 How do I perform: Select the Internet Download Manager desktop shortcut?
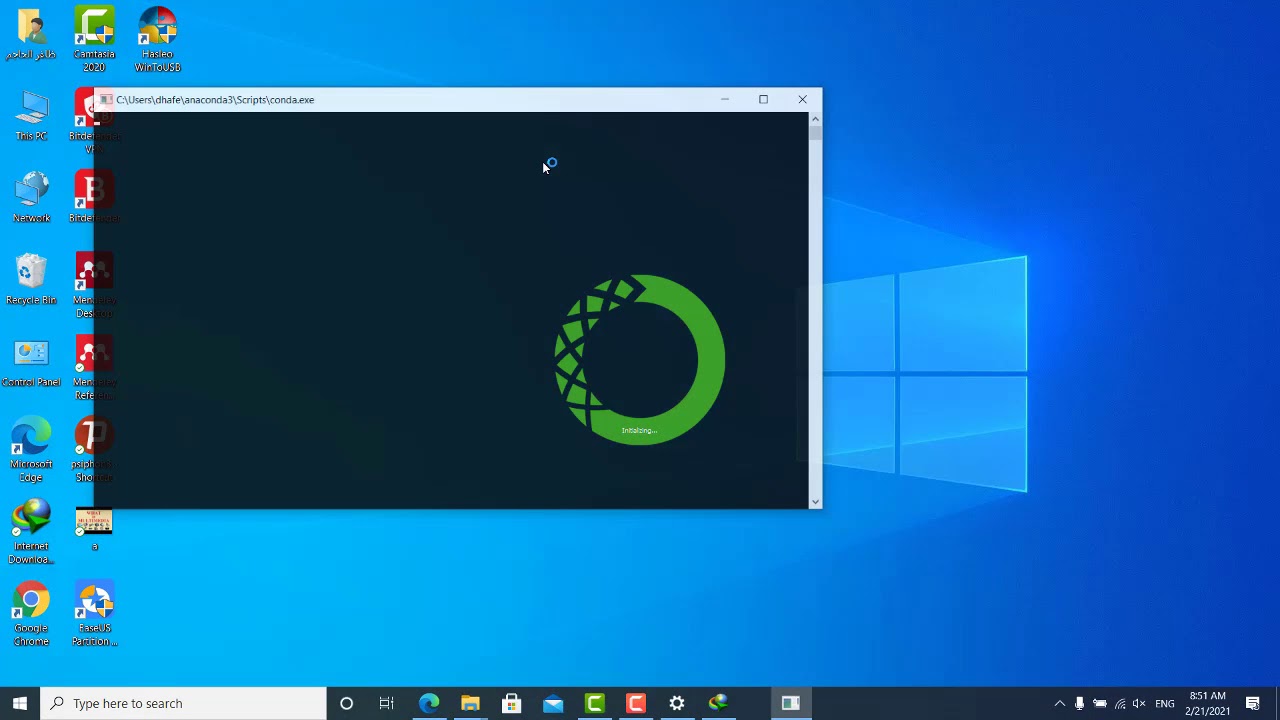pyautogui.click(x=31, y=532)
